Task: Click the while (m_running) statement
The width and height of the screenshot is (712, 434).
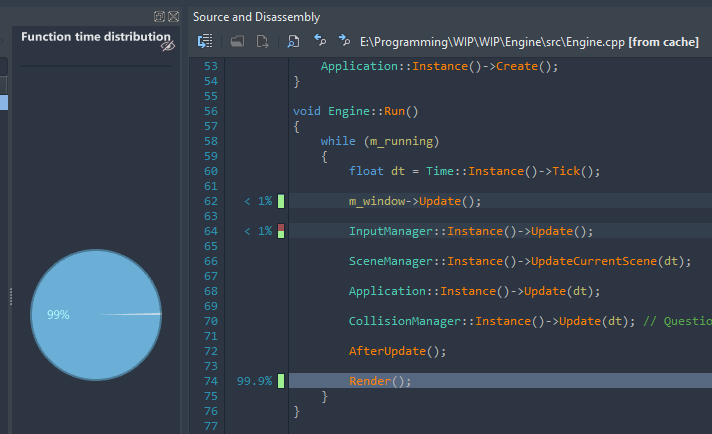Action: click(380, 141)
